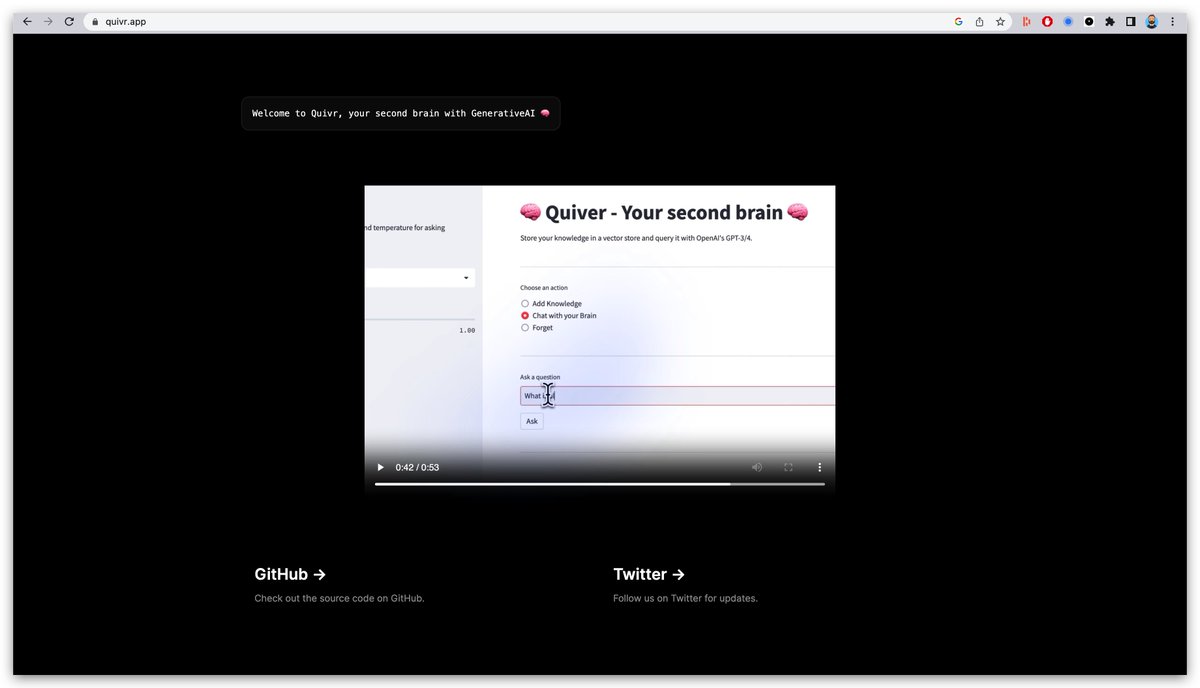Share this page from the address bar
1200x688 pixels.
click(x=979, y=21)
